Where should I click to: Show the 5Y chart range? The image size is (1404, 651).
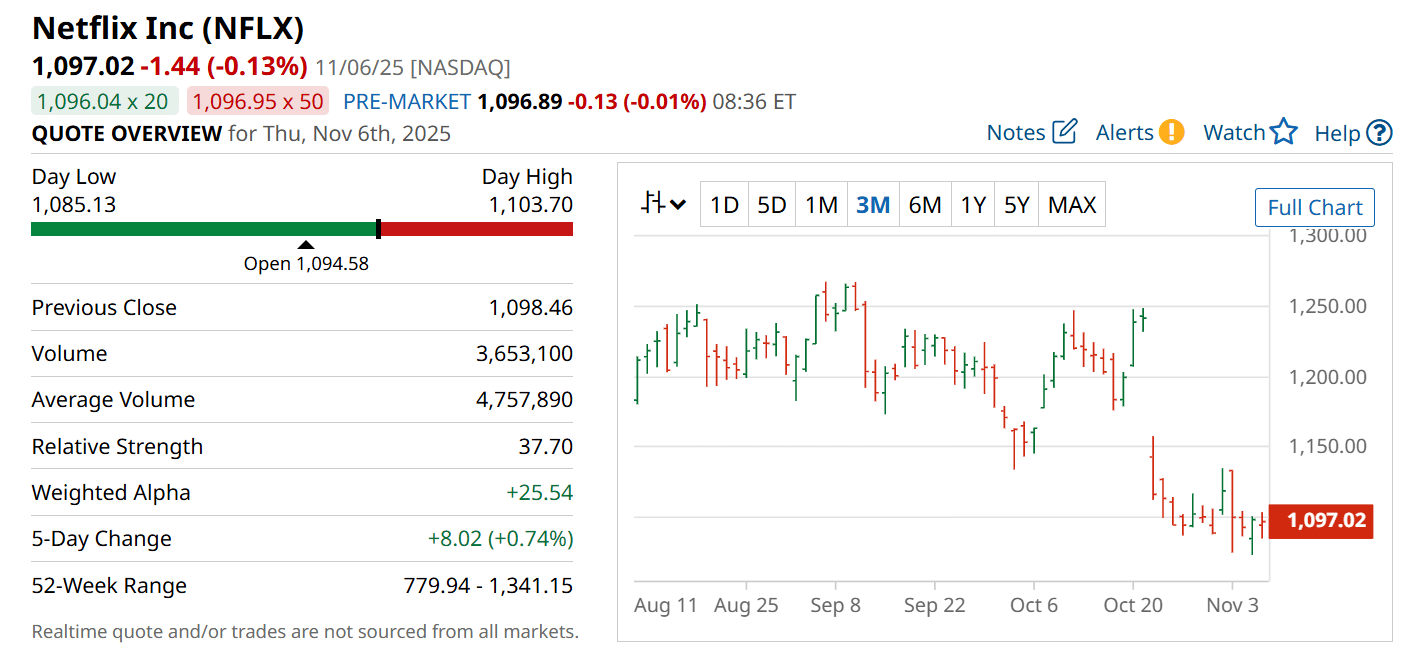(1016, 205)
